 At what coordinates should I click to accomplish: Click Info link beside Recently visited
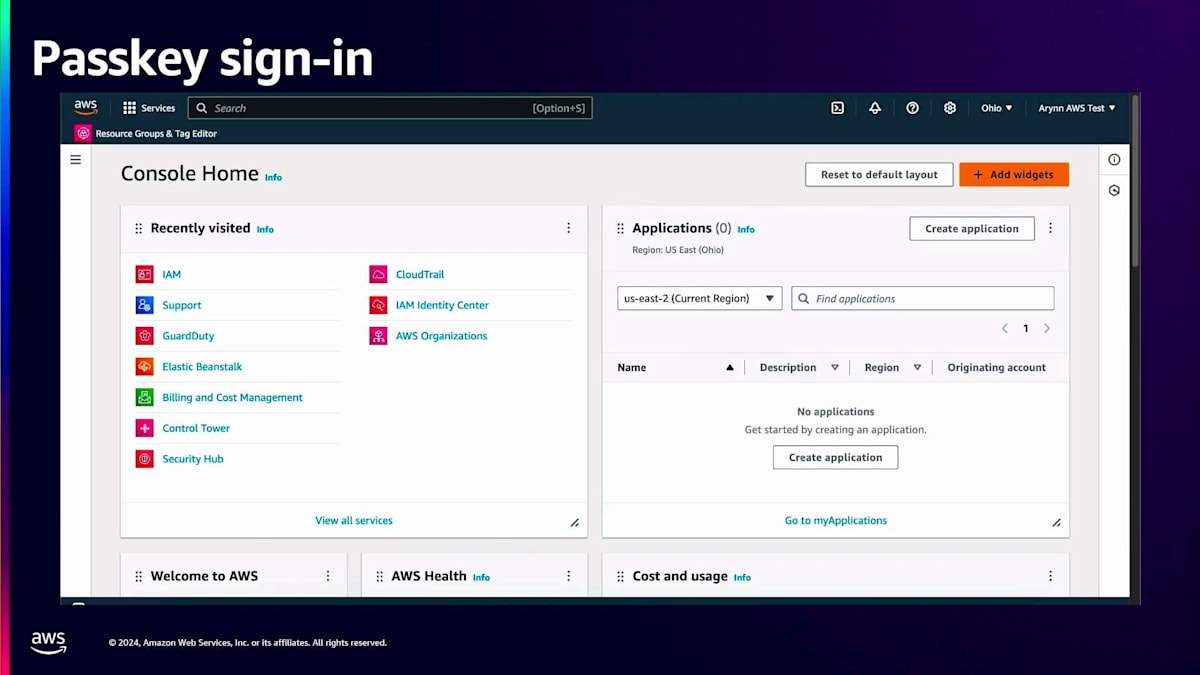[x=265, y=229]
